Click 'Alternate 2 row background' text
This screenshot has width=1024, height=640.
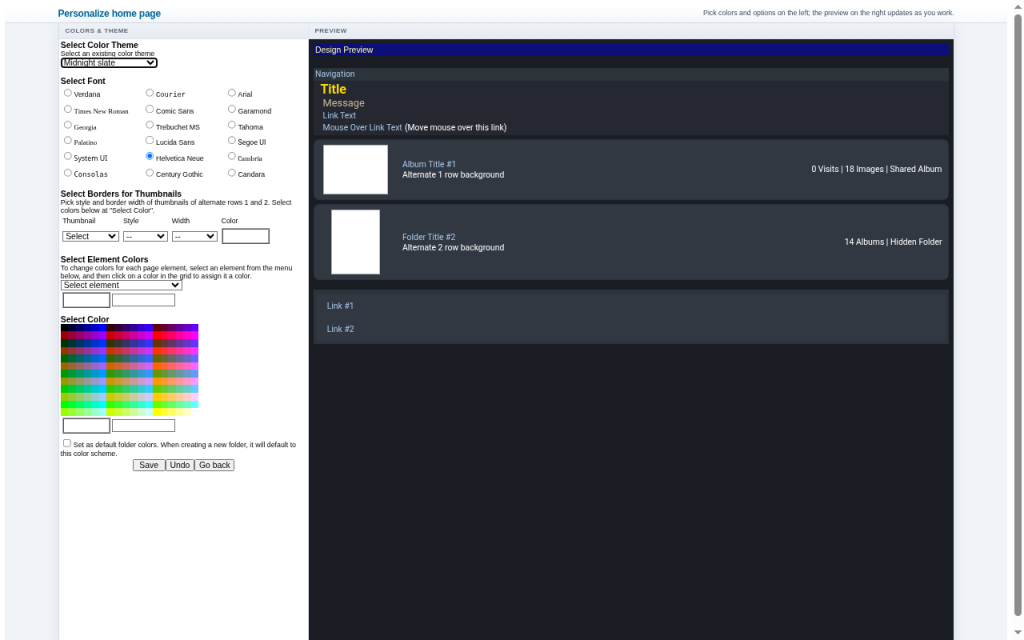pos(453,248)
